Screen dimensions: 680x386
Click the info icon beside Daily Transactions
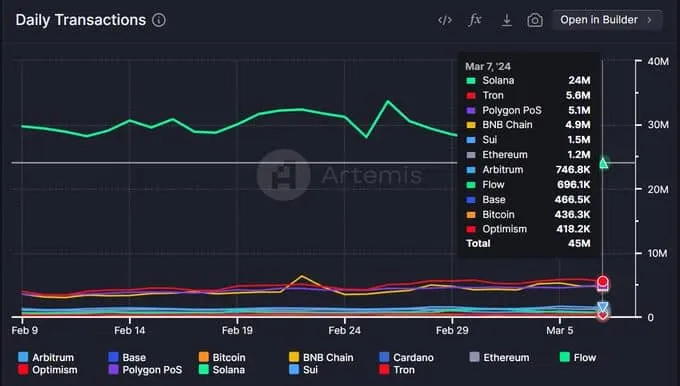(x=159, y=20)
